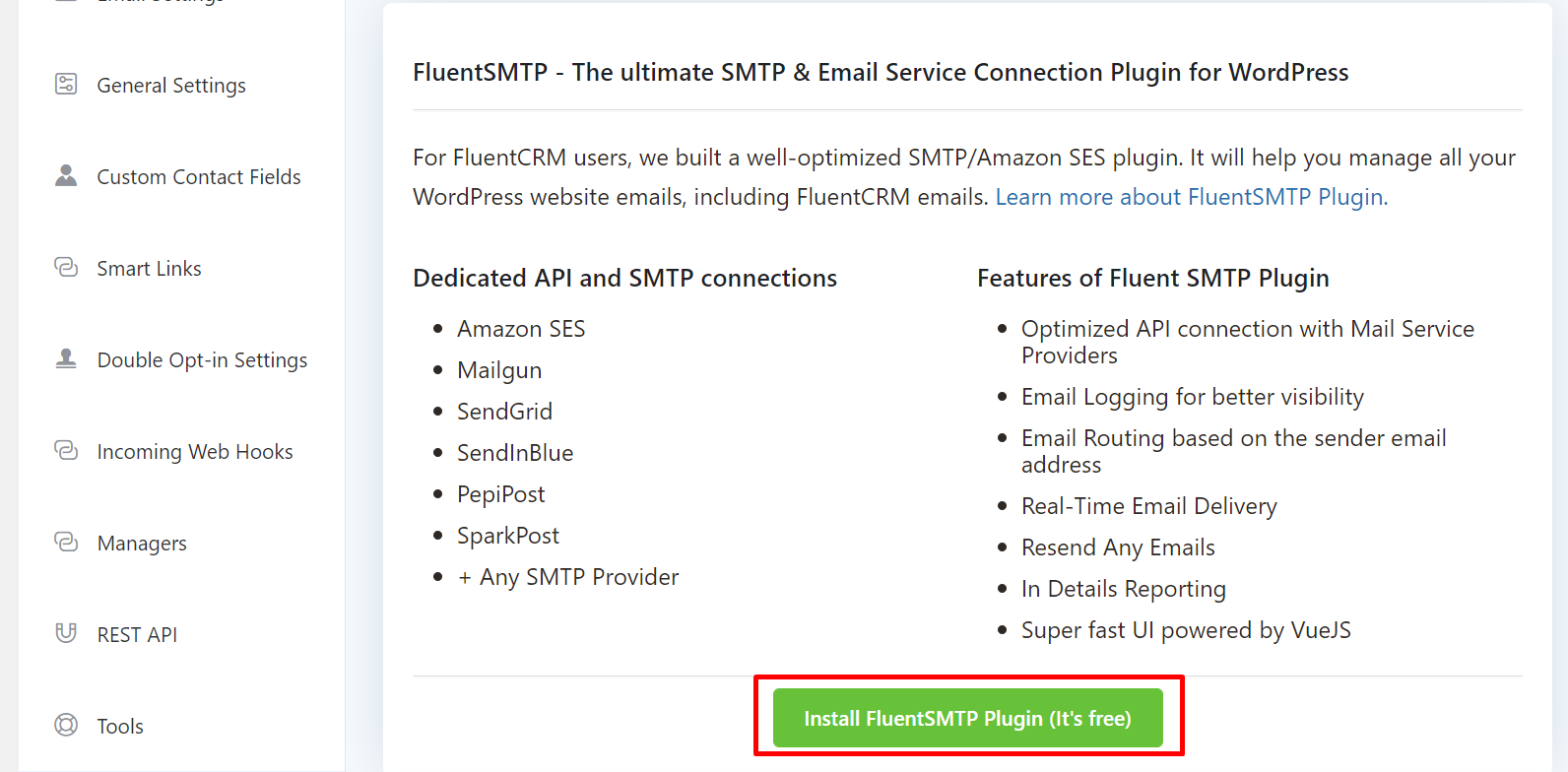Click the Email Settings icon at the top
Image resolution: width=1568 pixels, height=772 pixels.
coord(65,2)
